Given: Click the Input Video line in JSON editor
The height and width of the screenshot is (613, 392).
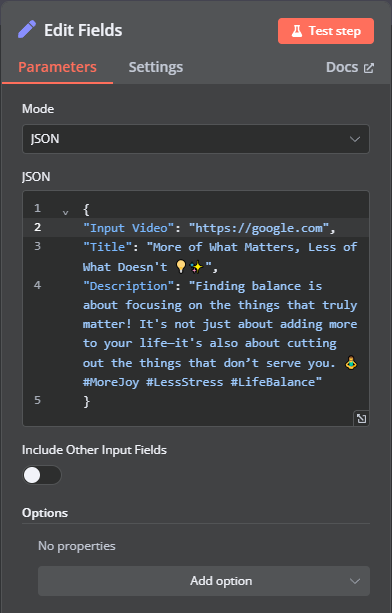Looking at the screenshot, I should 209,228.
